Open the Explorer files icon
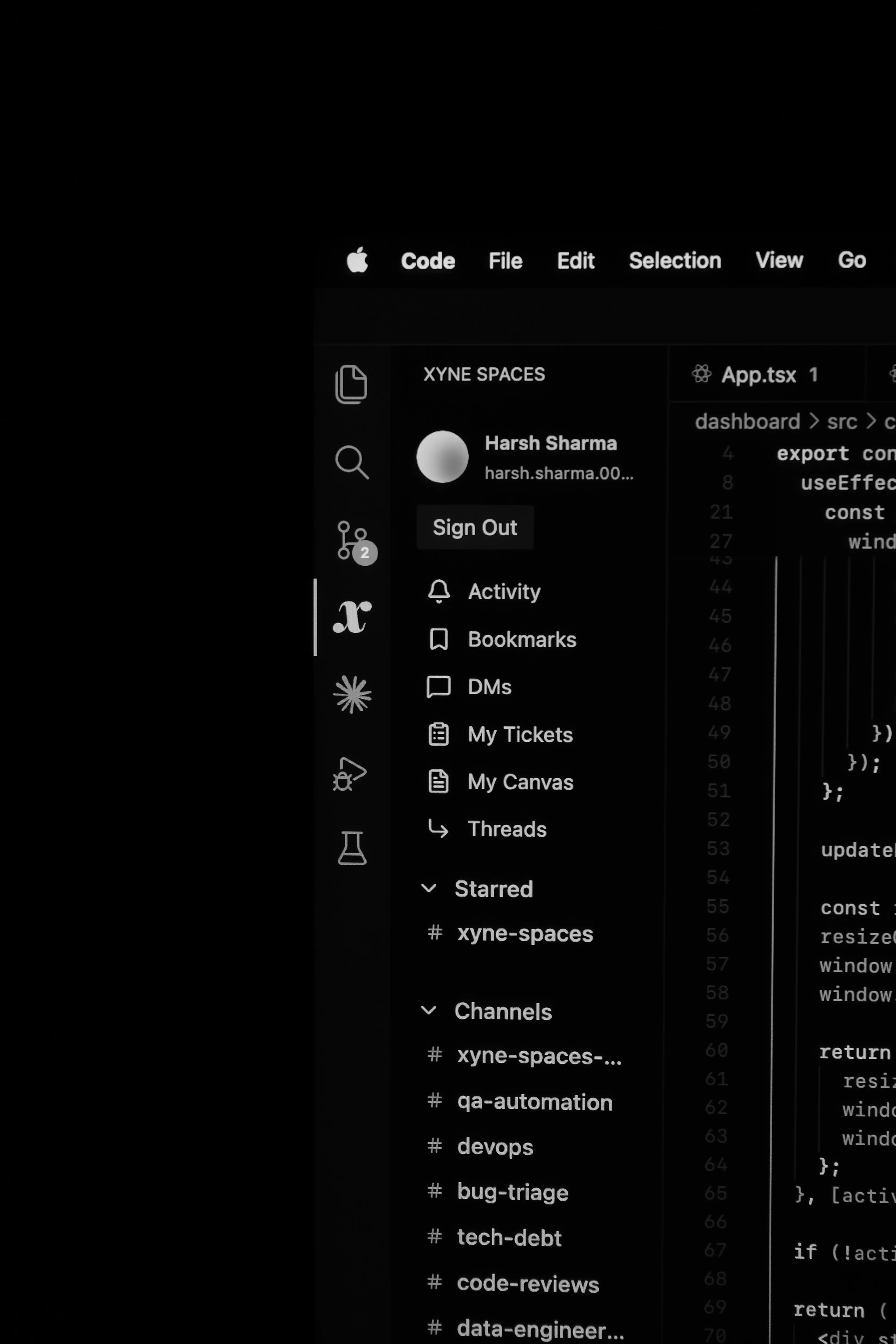Viewport: 896px width, 1344px height. coord(351,384)
